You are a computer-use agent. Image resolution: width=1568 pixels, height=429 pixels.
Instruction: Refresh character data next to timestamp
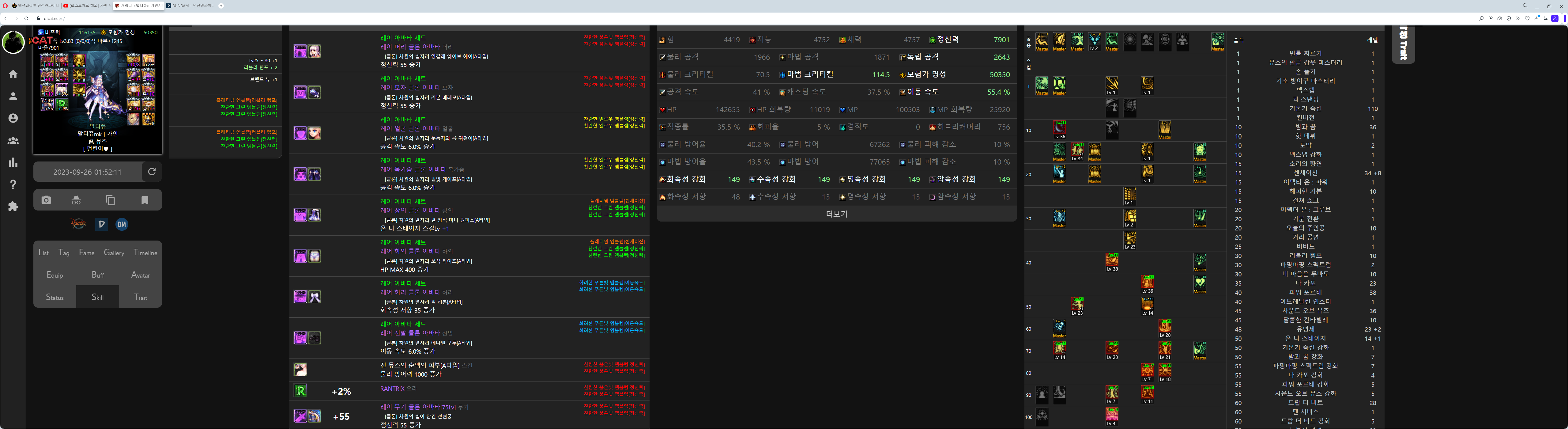coord(152,172)
